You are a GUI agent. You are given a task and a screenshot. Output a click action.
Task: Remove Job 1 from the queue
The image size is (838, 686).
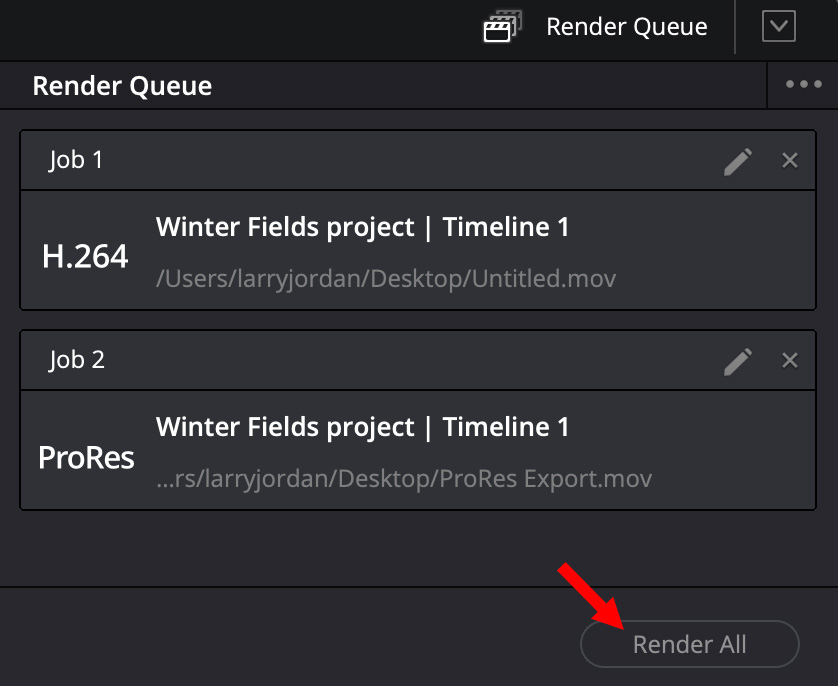pyautogui.click(x=790, y=161)
